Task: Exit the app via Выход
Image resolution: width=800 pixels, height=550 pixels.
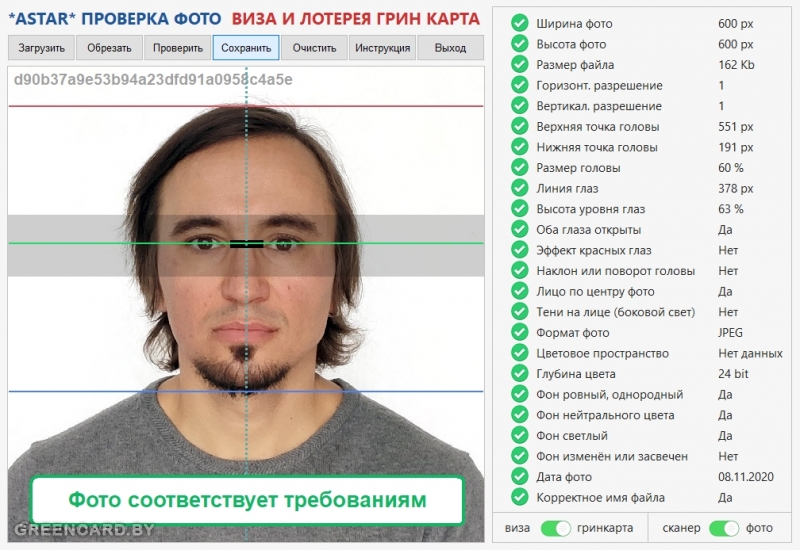Action: 451,47
